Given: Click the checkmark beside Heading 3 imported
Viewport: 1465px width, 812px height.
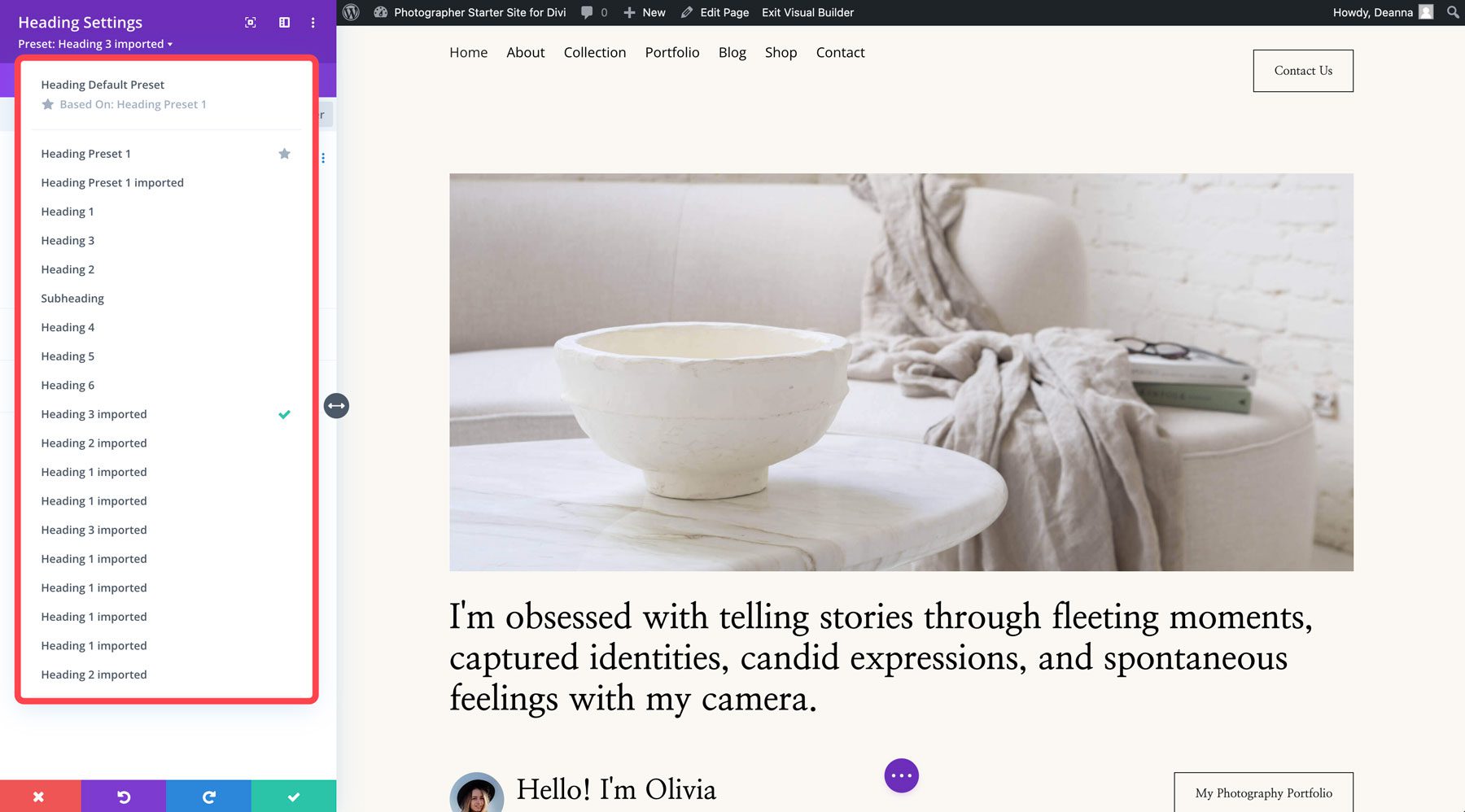Looking at the screenshot, I should (284, 414).
